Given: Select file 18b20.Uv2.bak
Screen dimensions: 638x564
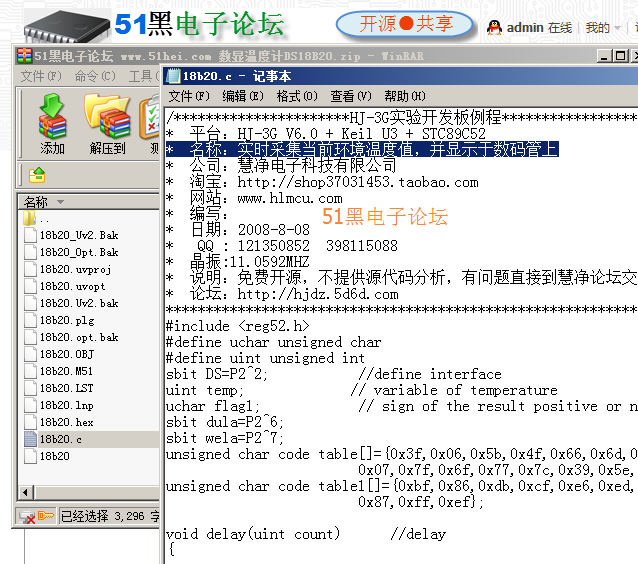Looking at the screenshot, I should click(72, 303).
